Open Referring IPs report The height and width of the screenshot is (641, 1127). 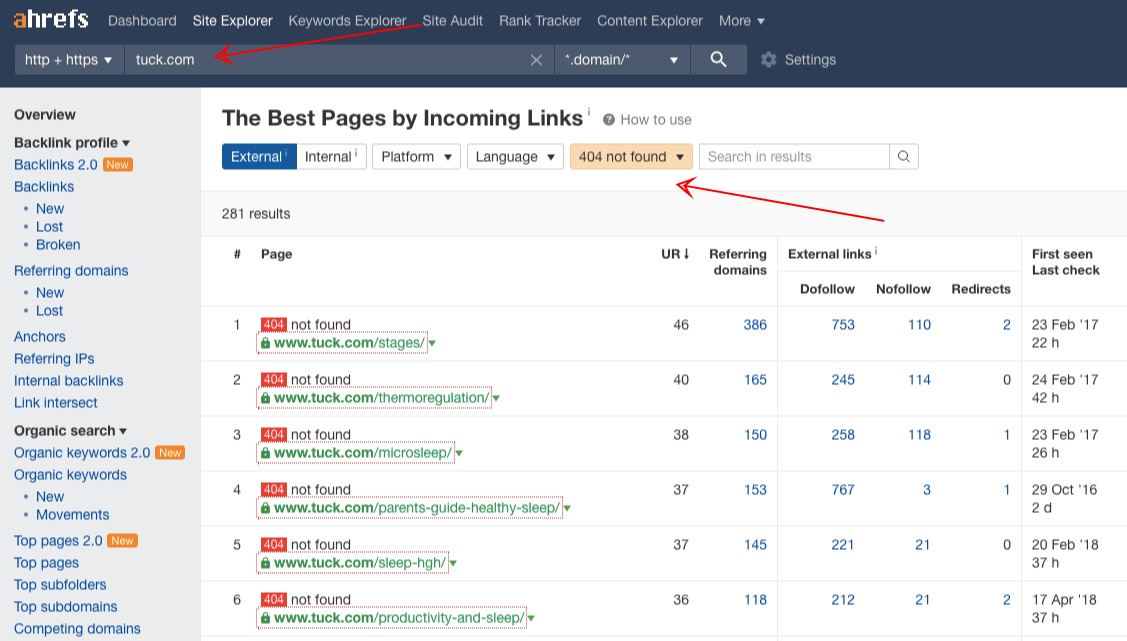(54, 359)
